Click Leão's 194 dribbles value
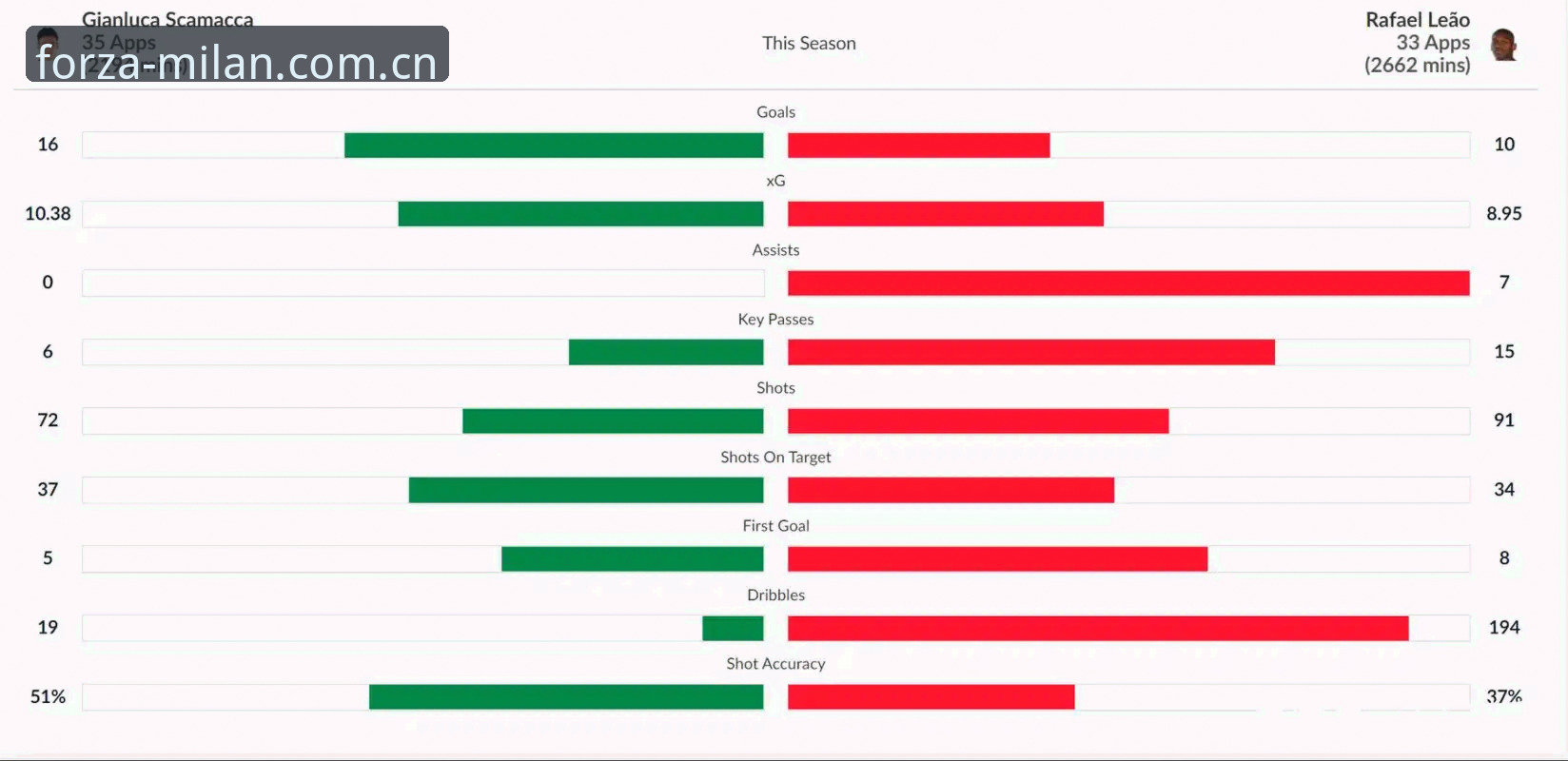 [x=1504, y=628]
